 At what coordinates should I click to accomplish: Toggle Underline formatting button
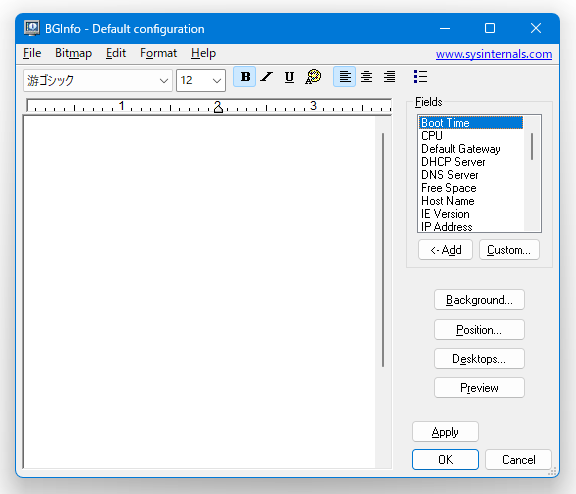pos(289,77)
